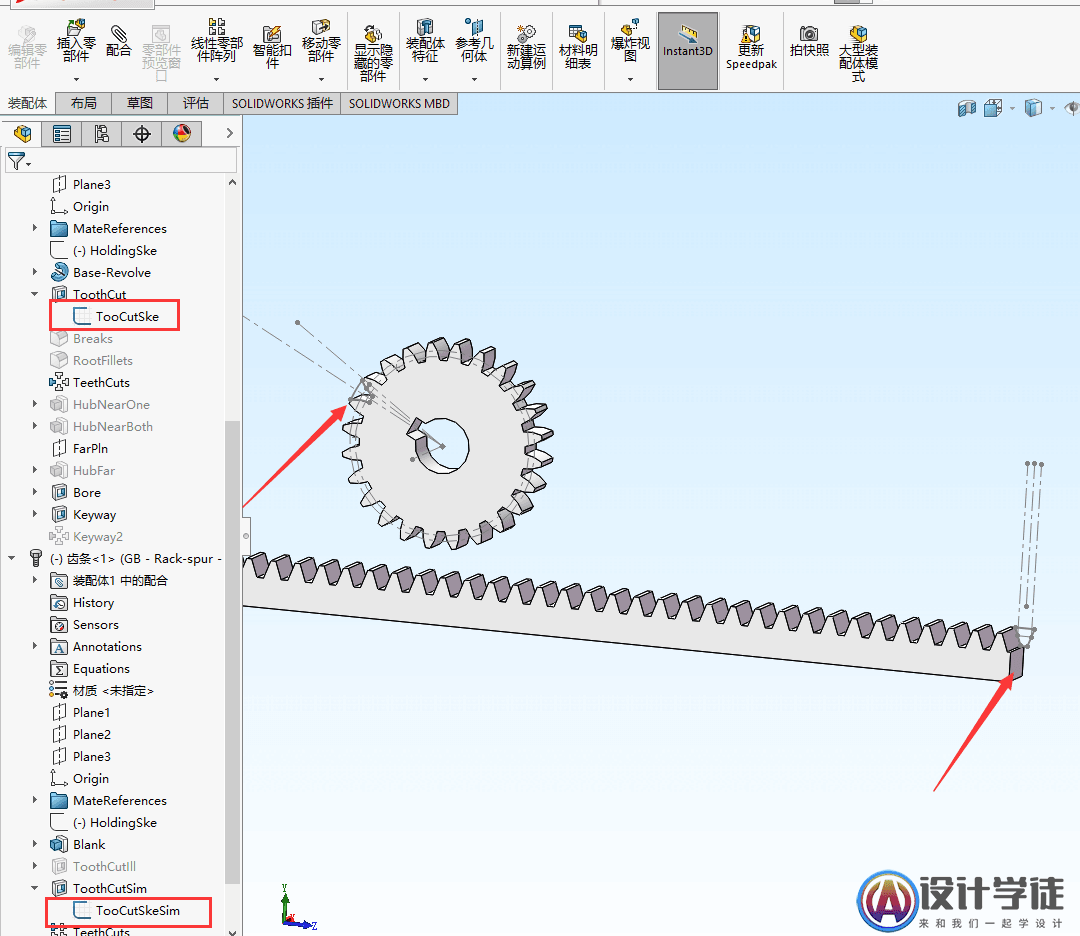1080x936 pixels.
Task: Toggle the Instant3D button
Action: tap(687, 51)
